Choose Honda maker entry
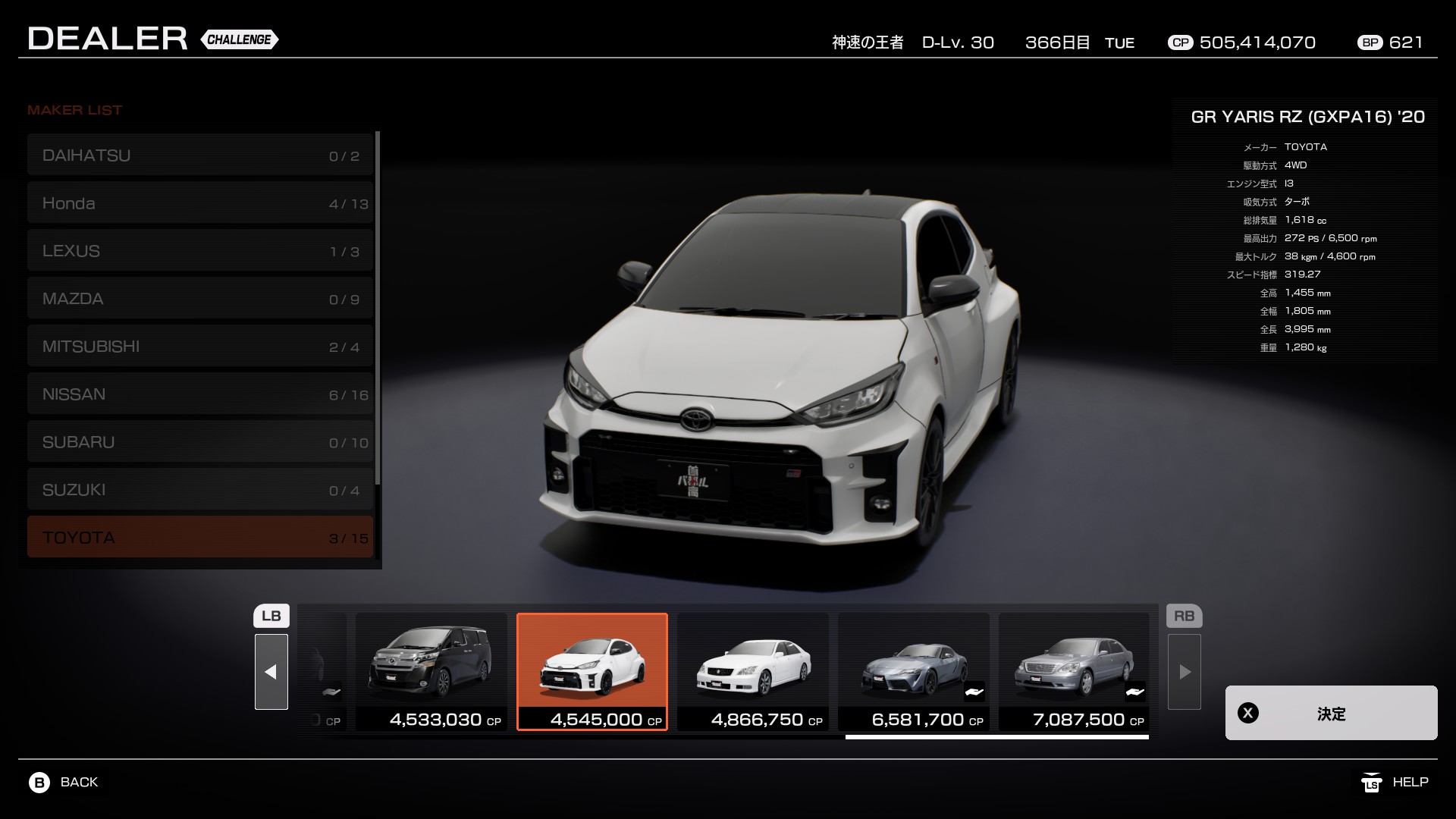 click(200, 203)
